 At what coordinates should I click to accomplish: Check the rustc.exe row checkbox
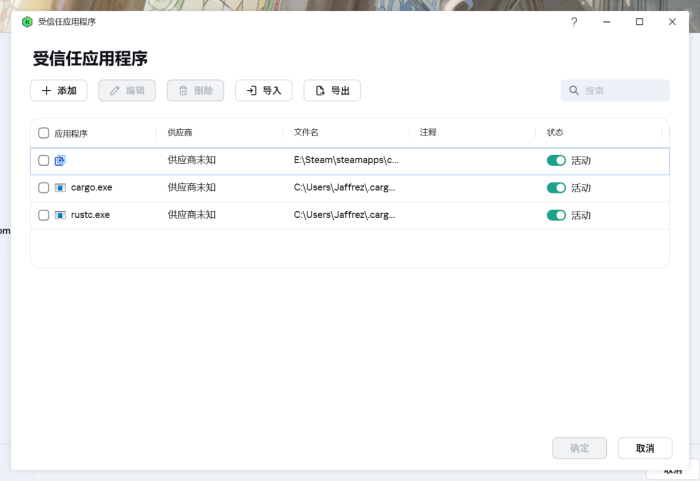(x=43, y=215)
